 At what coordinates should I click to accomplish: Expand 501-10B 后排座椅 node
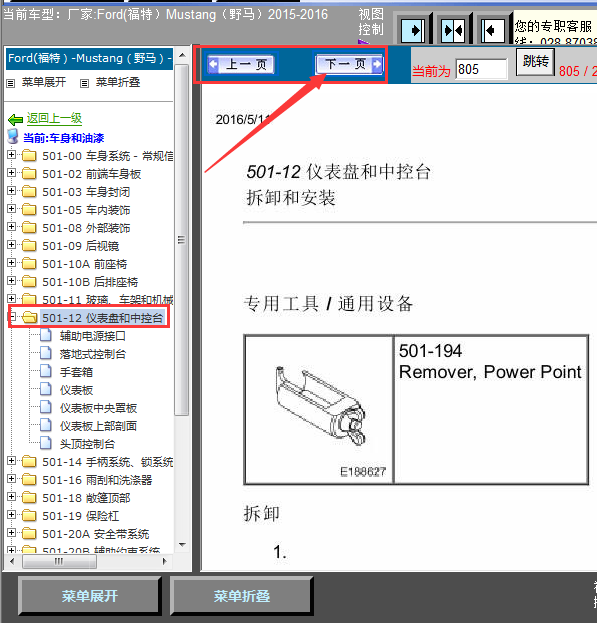[x=12, y=281]
